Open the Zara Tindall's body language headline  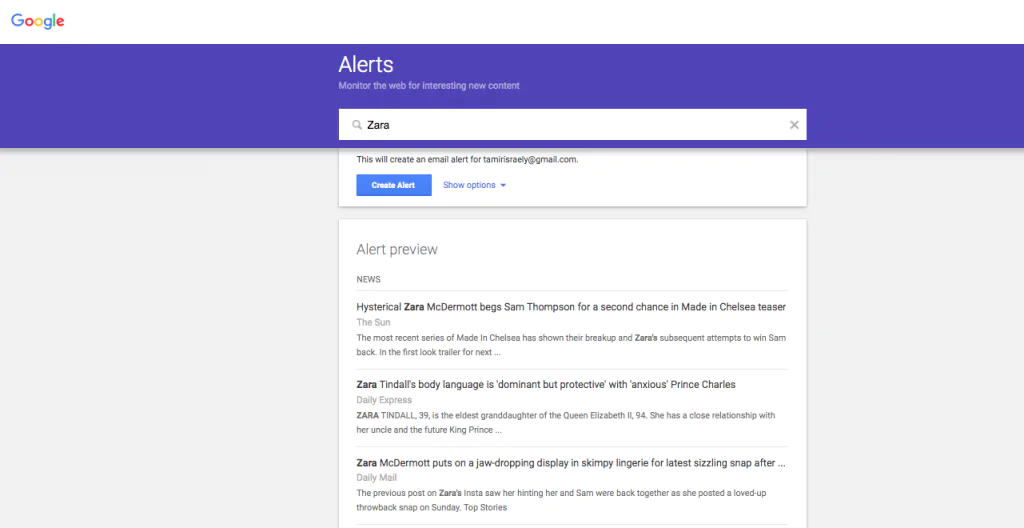click(x=546, y=384)
